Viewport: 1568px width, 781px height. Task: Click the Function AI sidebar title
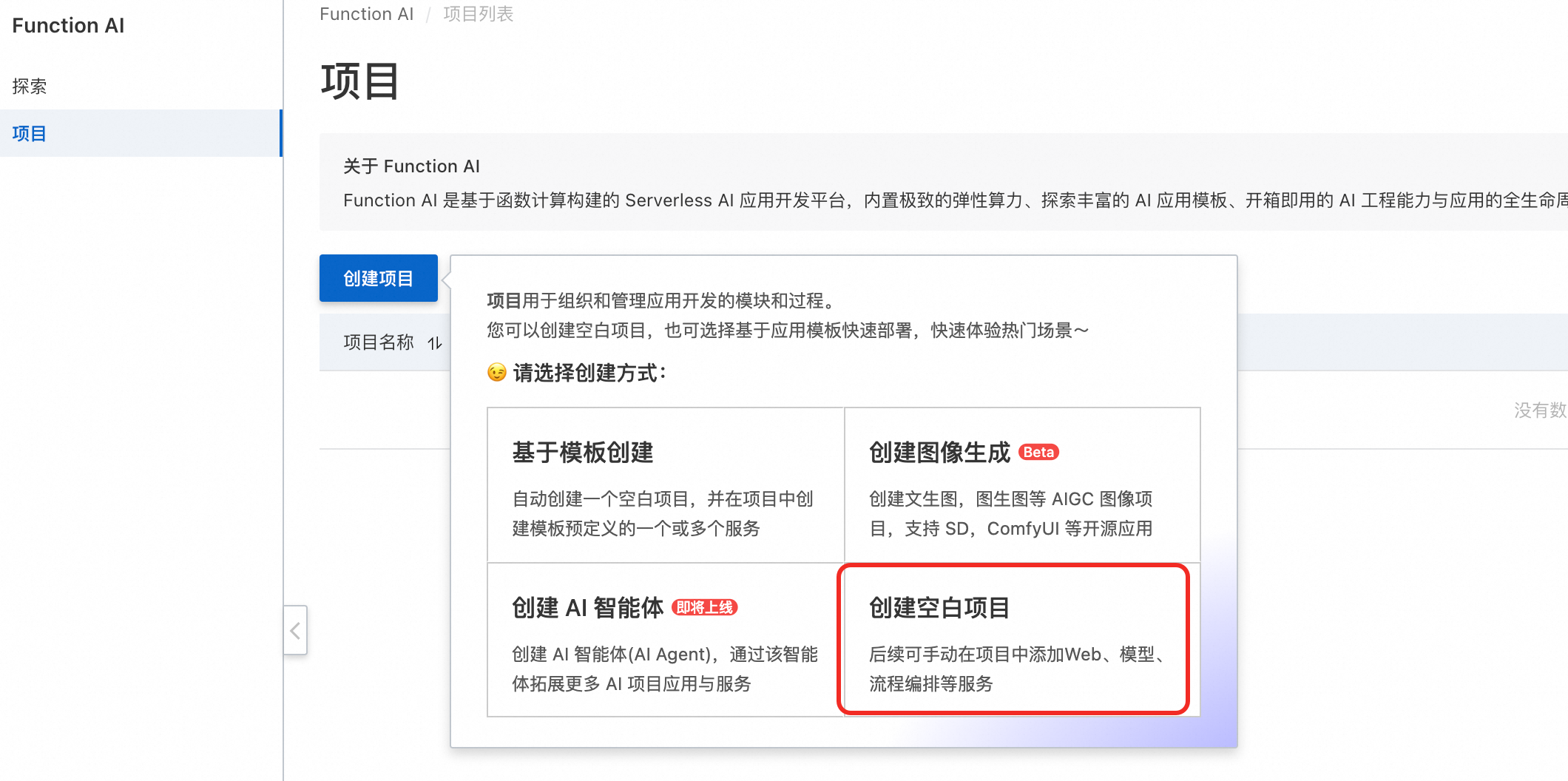click(x=68, y=26)
